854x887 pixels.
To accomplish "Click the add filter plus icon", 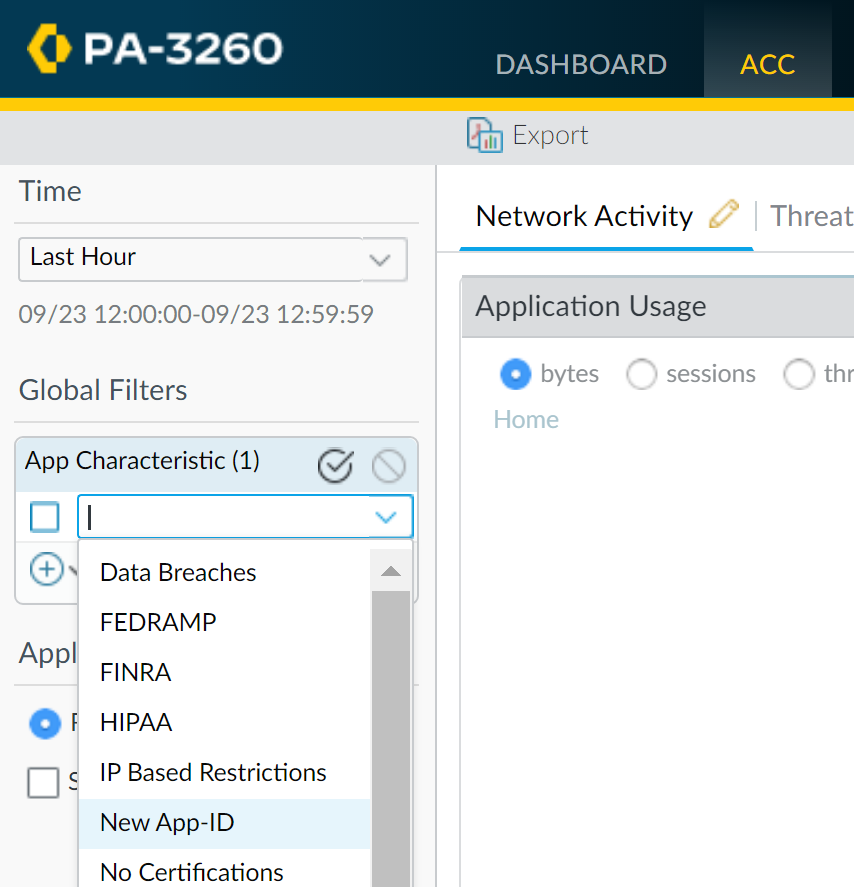I will 46,569.
